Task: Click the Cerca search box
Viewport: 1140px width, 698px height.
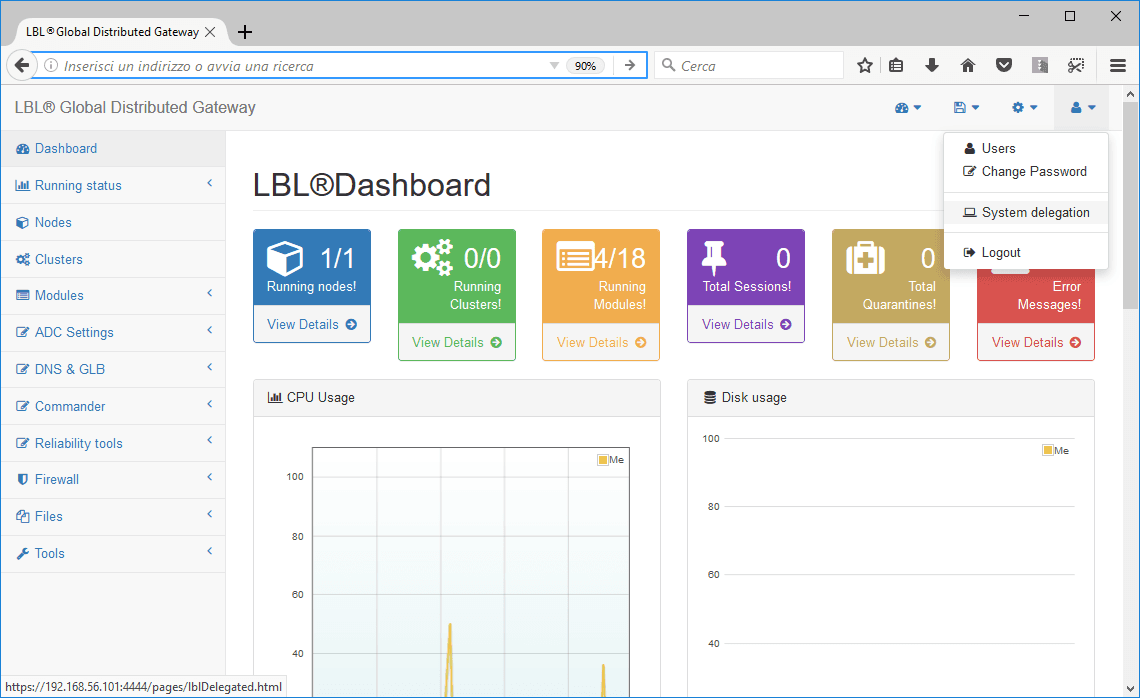Action: pyautogui.click(x=749, y=65)
